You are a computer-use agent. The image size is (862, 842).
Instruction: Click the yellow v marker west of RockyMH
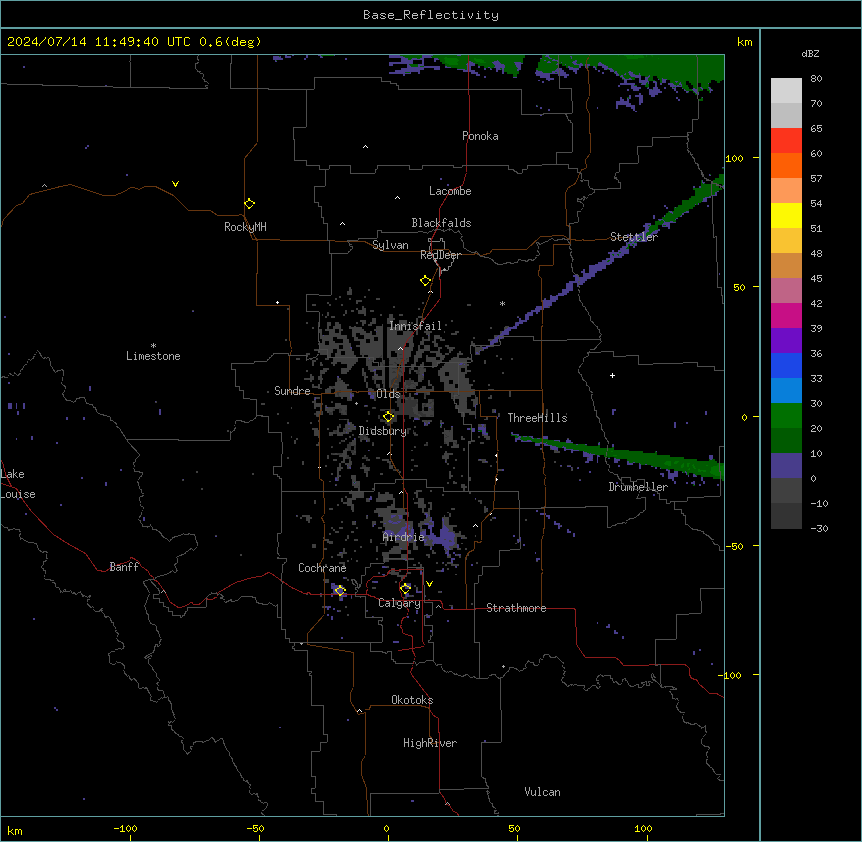point(175,184)
